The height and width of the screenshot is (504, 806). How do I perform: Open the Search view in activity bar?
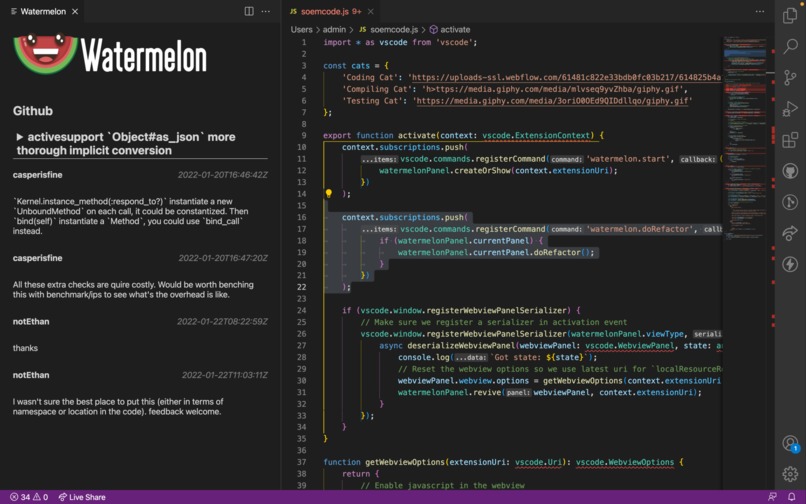tap(790, 46)
